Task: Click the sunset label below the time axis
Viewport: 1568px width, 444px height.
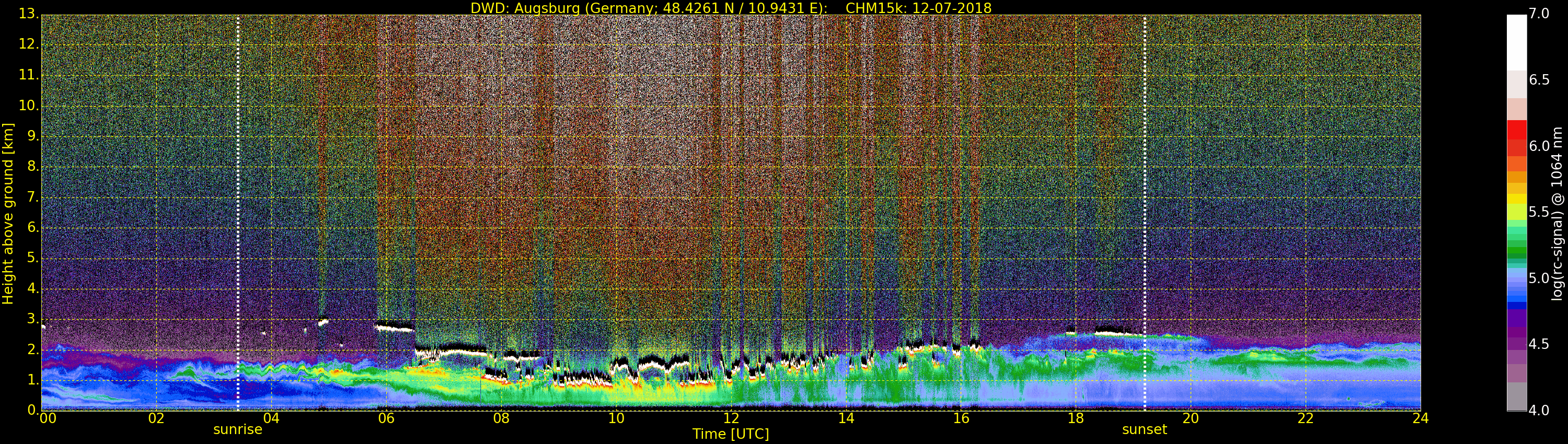Action: [1144, 429]
